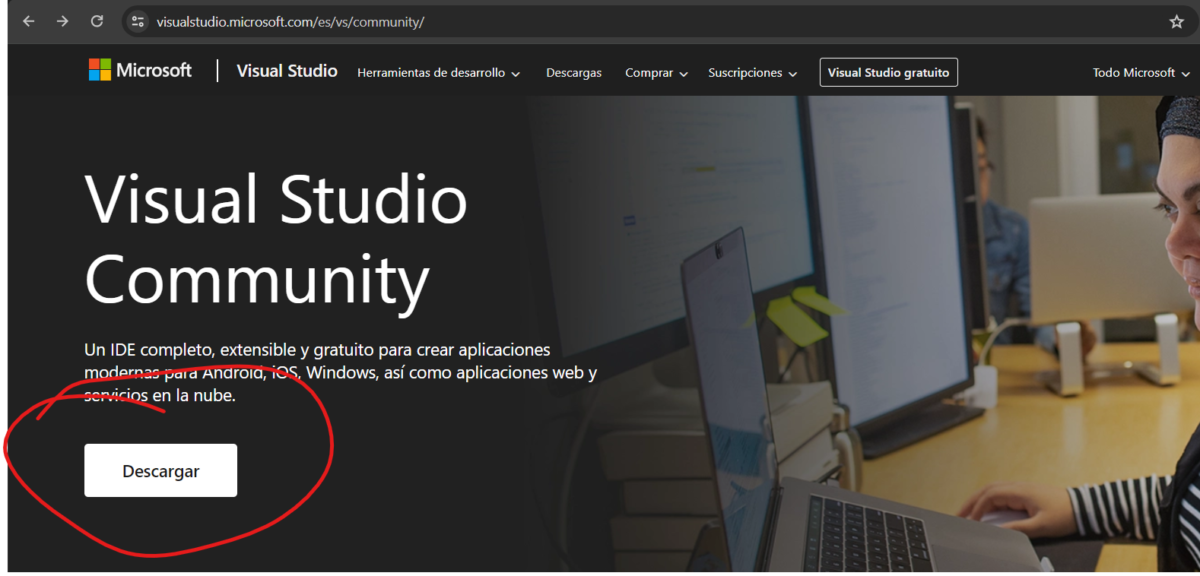Expand the Suscripciones dropdown
This screenshot has height=576, width=1200.
752,73
